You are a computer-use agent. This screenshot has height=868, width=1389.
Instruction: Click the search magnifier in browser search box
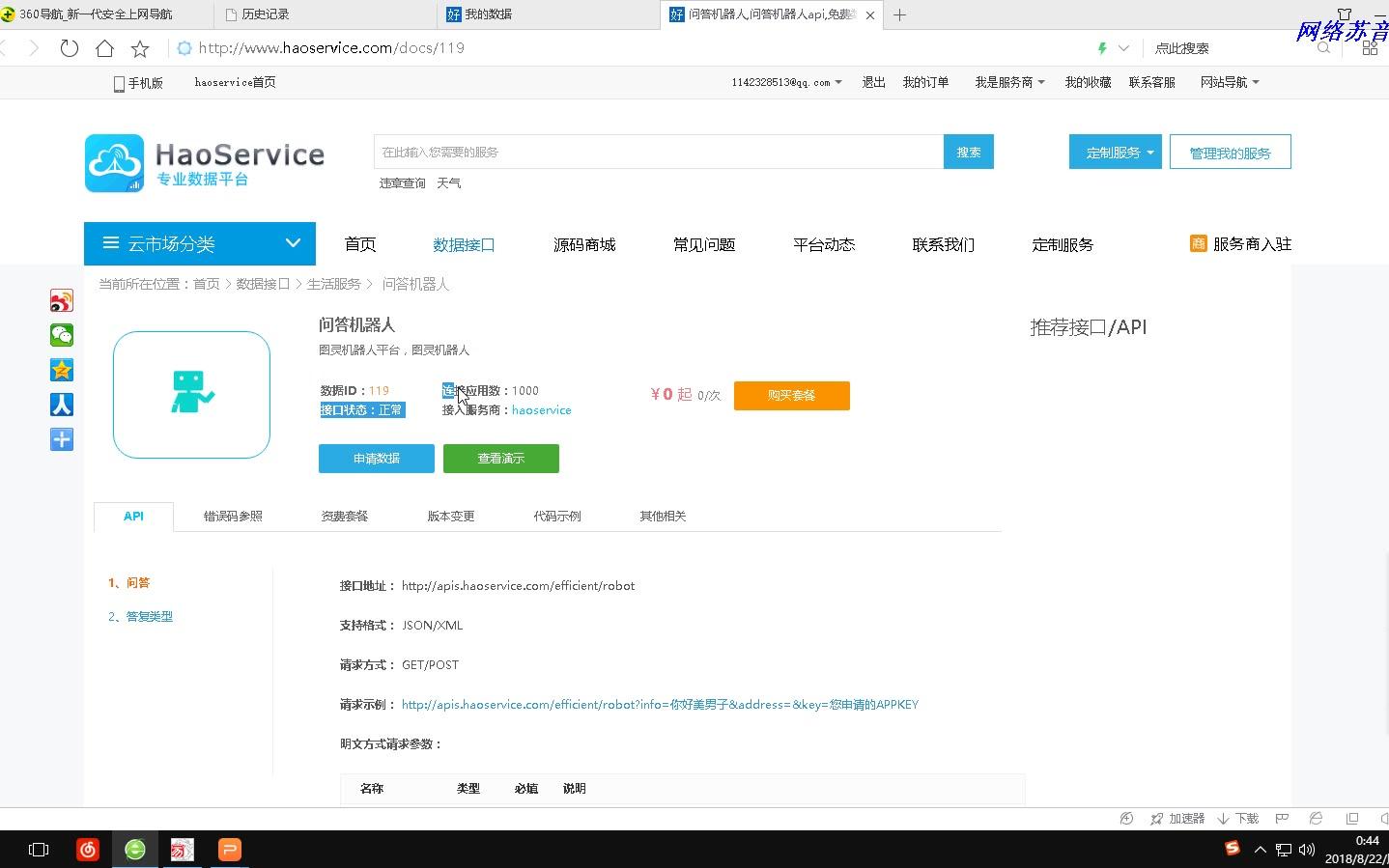[1323, 47]
